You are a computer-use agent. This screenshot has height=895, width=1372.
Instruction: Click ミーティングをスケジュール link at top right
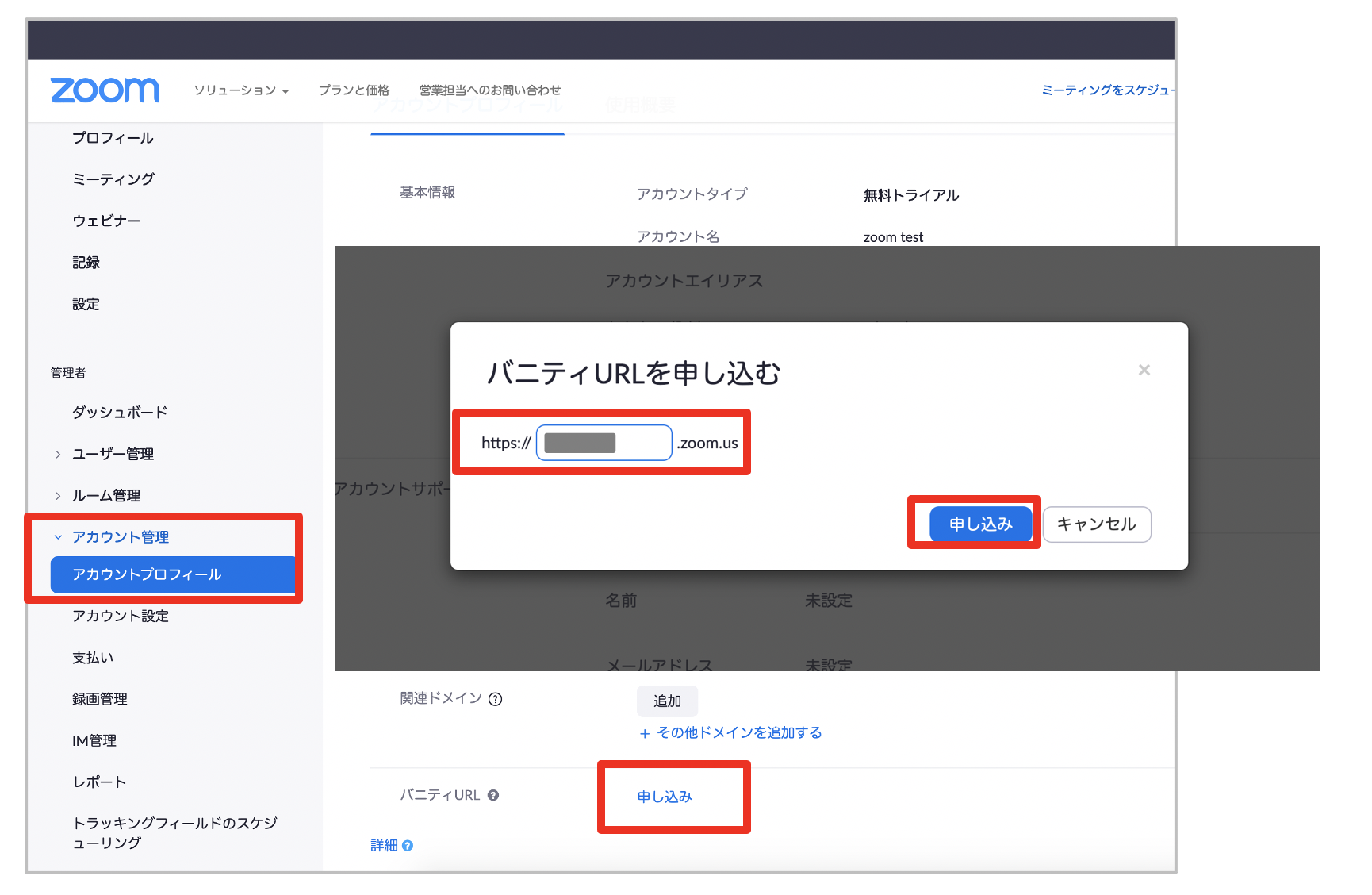(1107, 90)
